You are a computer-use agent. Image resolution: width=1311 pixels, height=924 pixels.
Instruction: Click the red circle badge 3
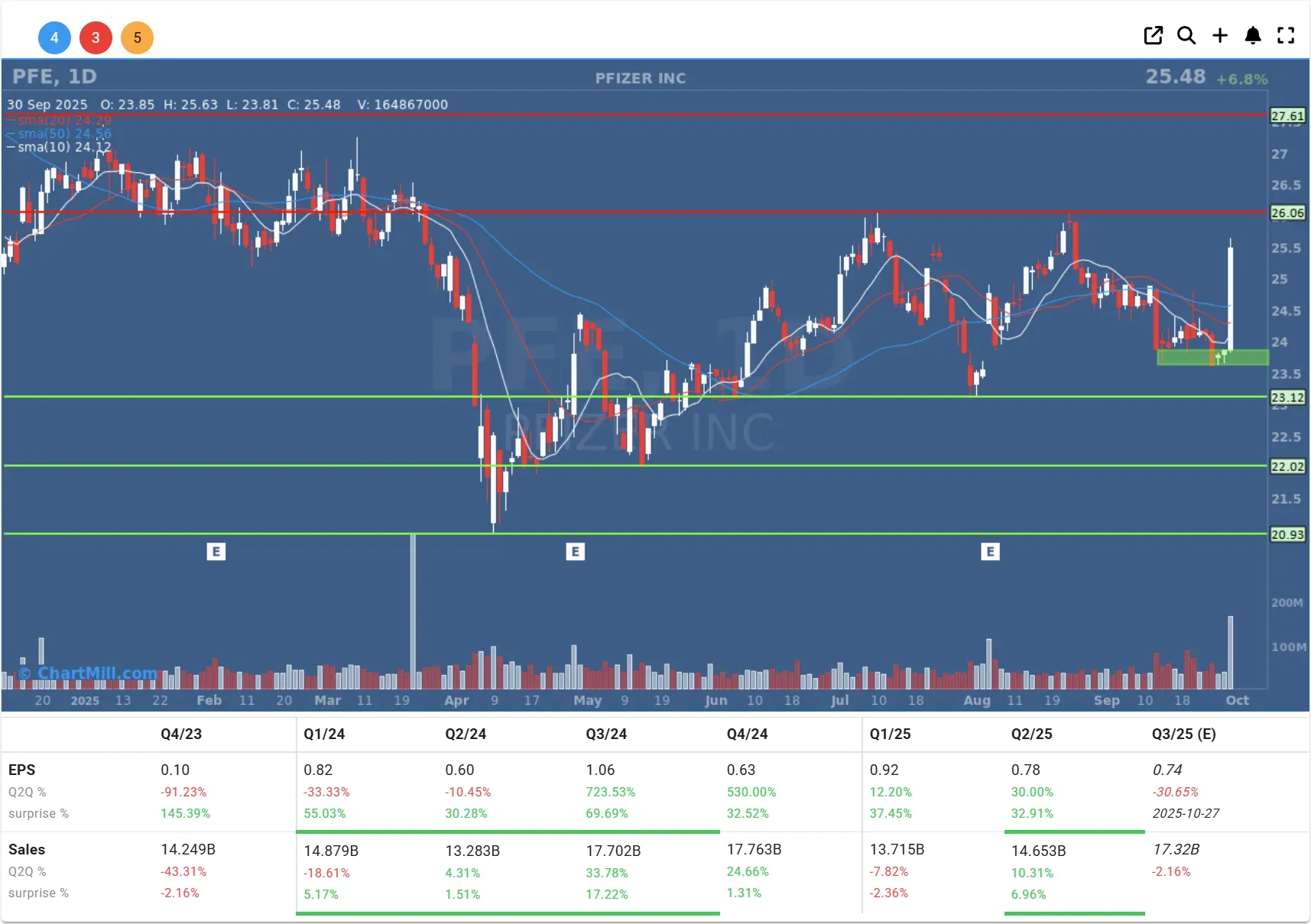[x=96, y=37]
